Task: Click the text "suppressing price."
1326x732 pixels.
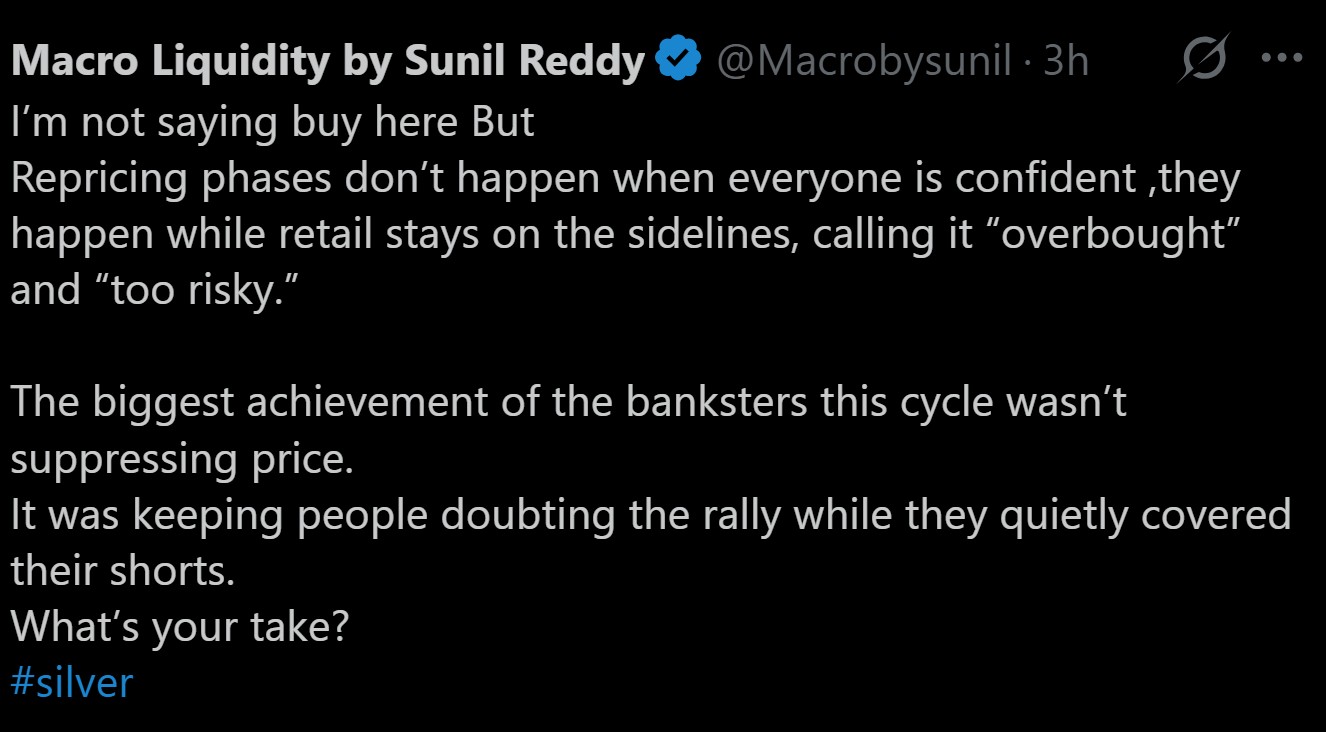Action: click(183, 459)
